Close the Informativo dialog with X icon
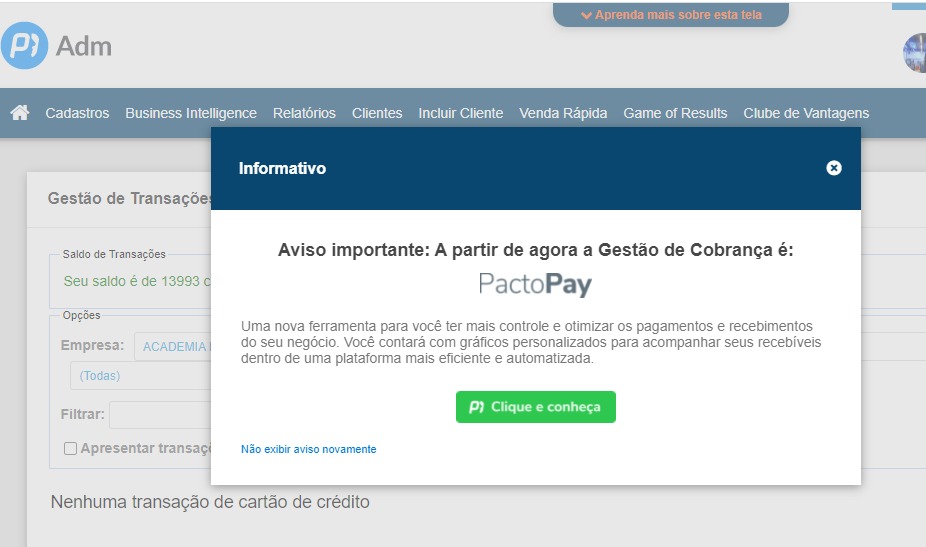Viewport: 926px width, 547px height. (x=834, y=168)
